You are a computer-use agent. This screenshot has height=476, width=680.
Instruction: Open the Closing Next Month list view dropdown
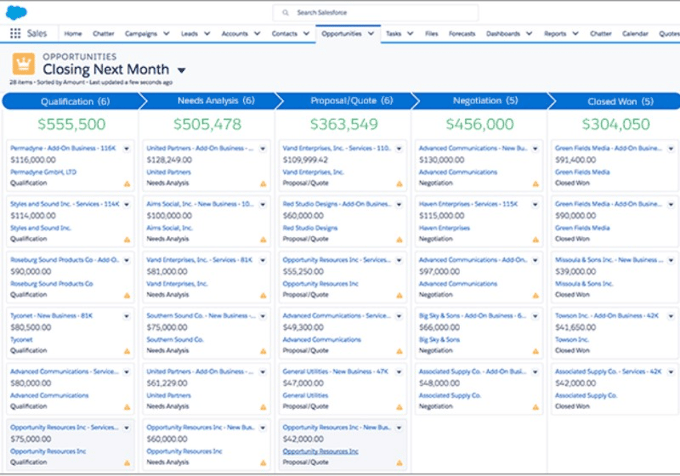(182, 70)
